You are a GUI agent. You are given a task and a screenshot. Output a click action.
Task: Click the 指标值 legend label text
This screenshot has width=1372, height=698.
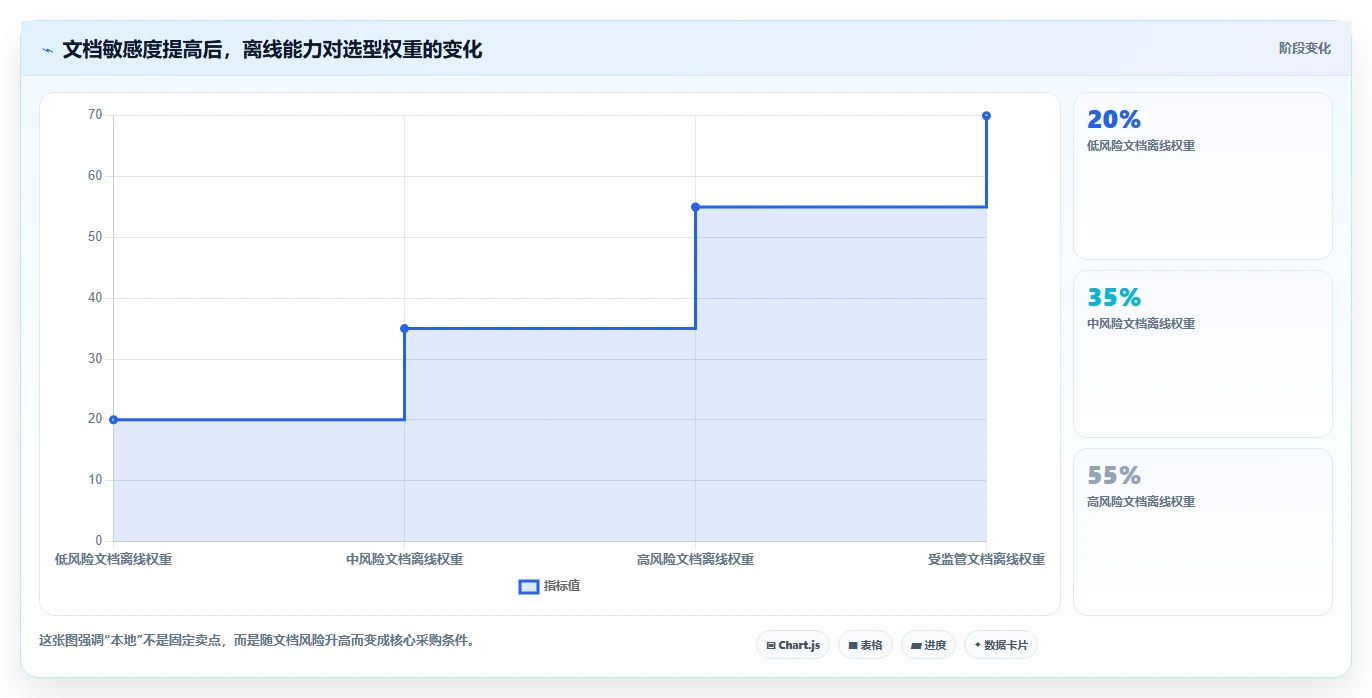click(562, 586)
